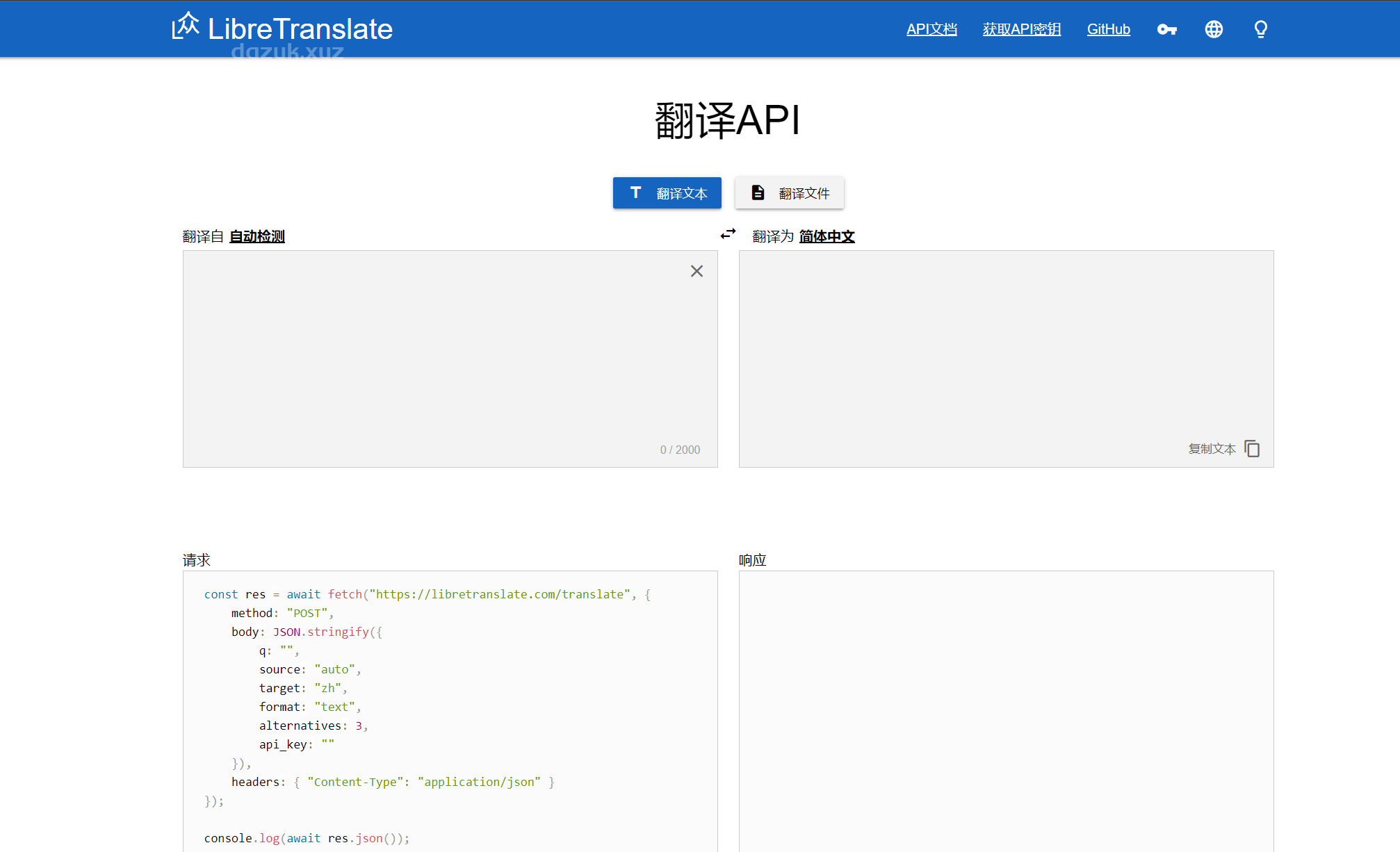
Task: Open the 自动检测 source language dropdown
Action: click(x=257, y=236)
